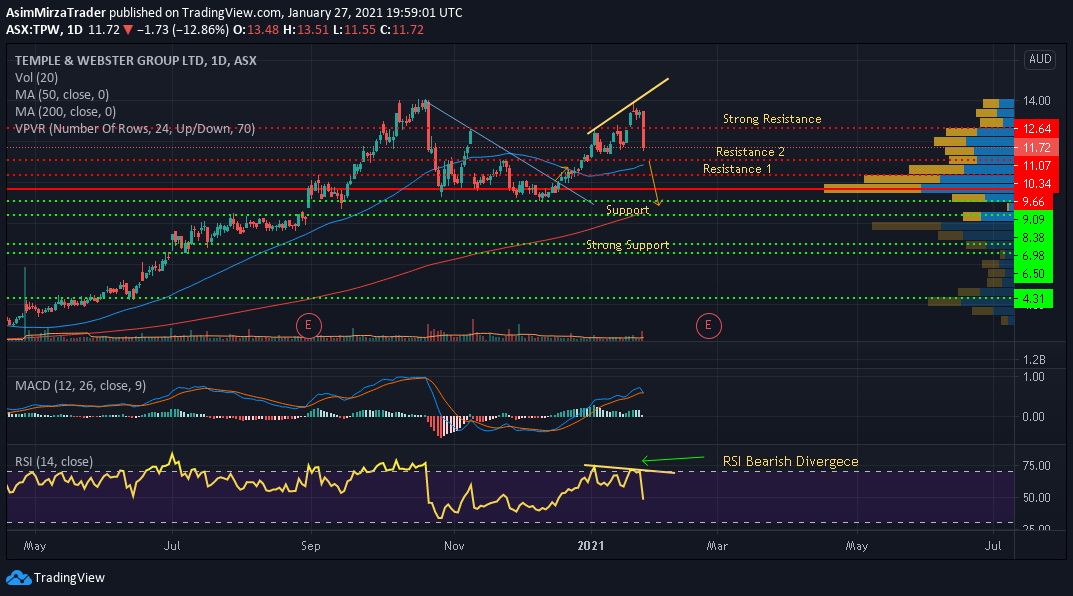Viewport: 1073px width, 596px height.
Task: Click the VPVR indicator legend
Action: coord(135,129)
